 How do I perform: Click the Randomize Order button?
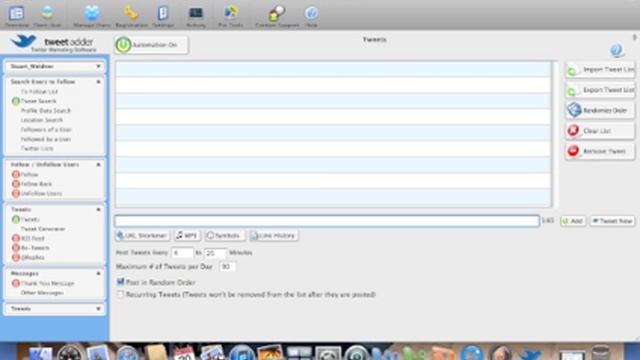pos(600,111)
